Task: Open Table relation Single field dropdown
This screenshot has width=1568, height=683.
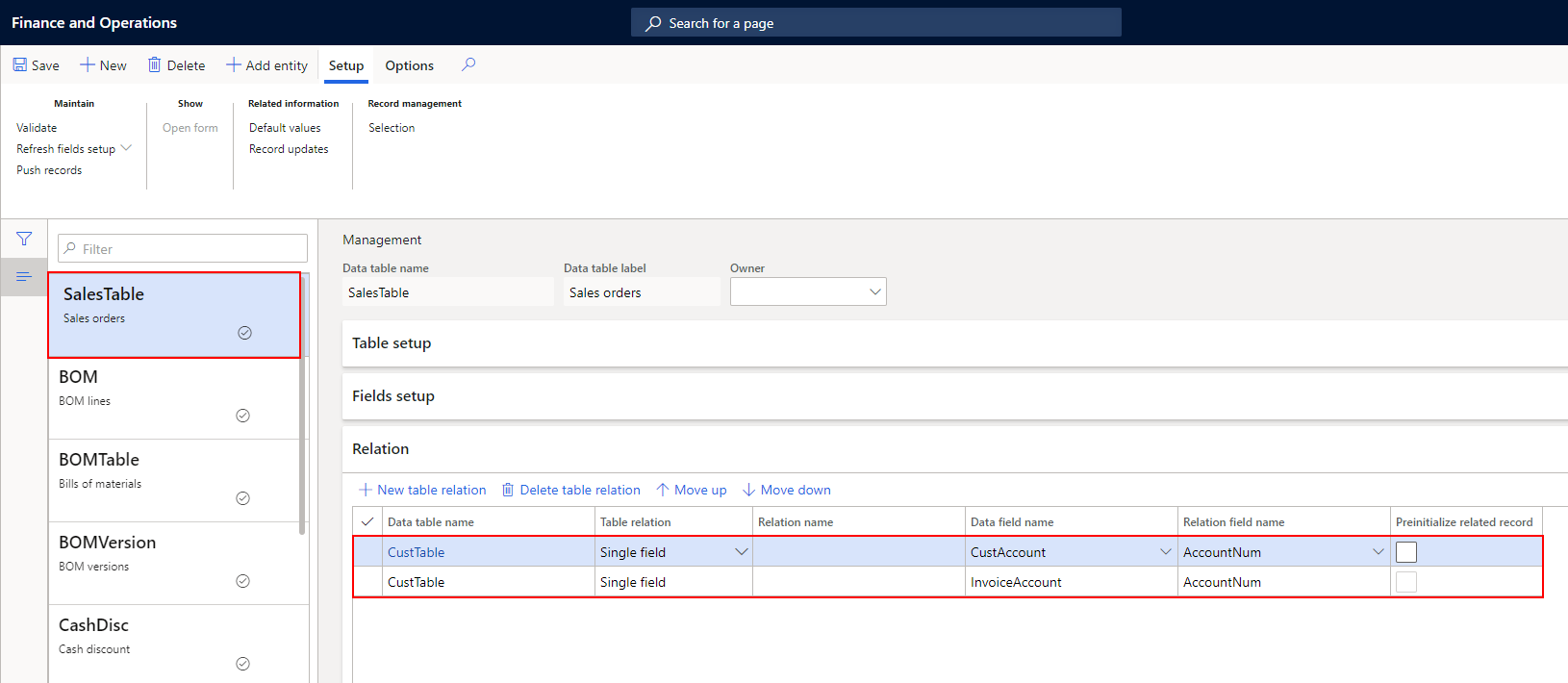Action: coord(741,552)
